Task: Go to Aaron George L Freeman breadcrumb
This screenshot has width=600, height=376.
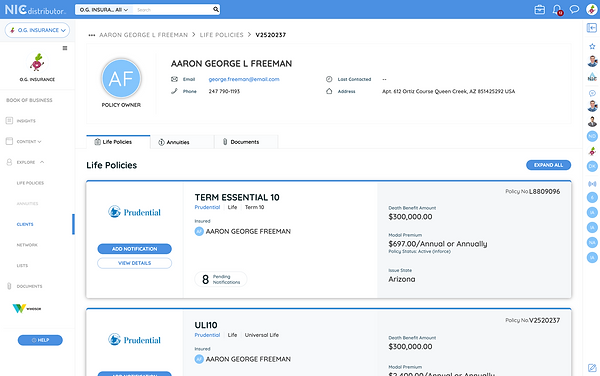Action: (x=143, y=35)
